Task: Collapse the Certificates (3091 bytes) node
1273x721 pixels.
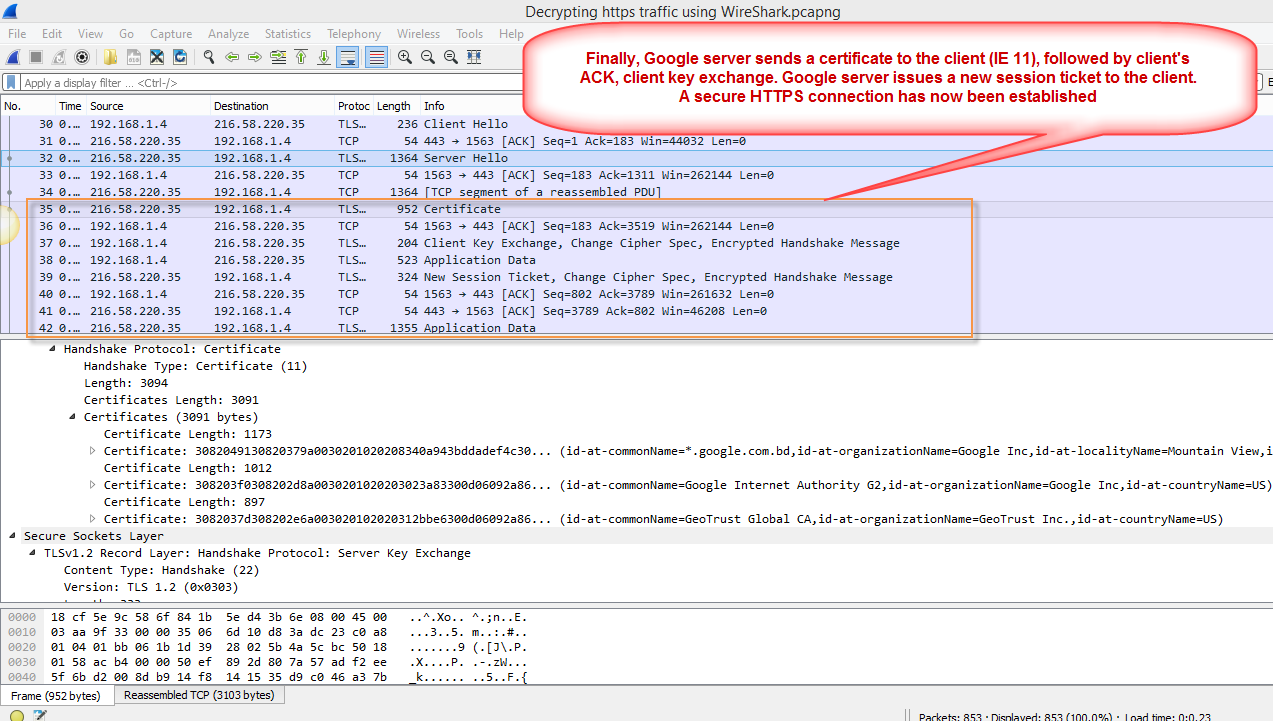Action: (72, 417)
